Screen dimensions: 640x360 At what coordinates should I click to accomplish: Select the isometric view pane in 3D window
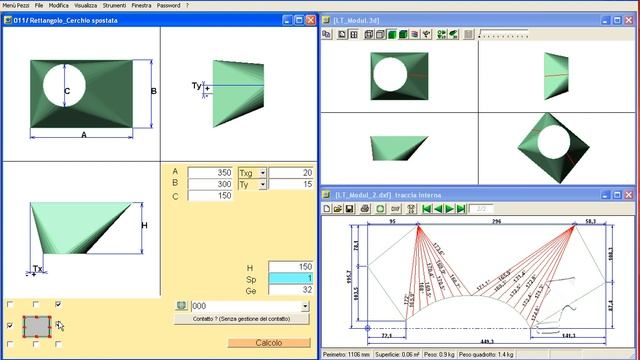tap(557, 148)
